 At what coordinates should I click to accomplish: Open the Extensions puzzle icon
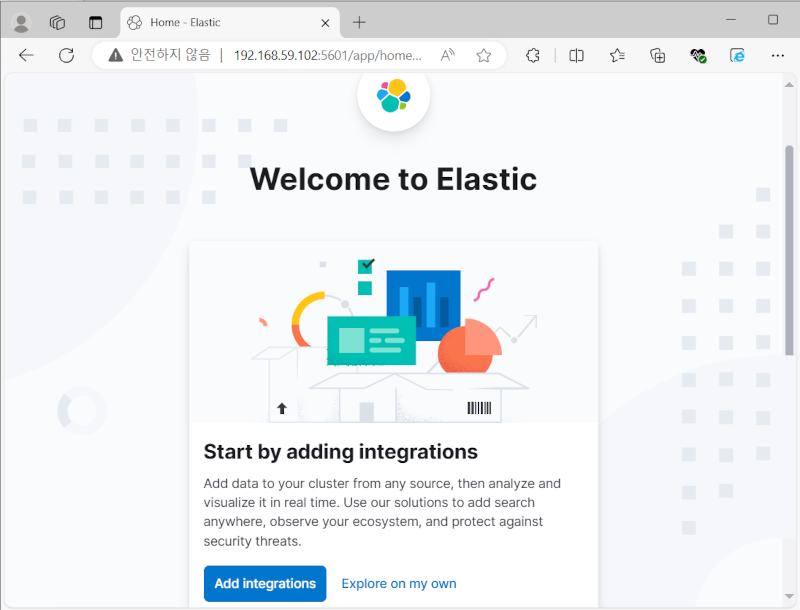coord(533,55)
